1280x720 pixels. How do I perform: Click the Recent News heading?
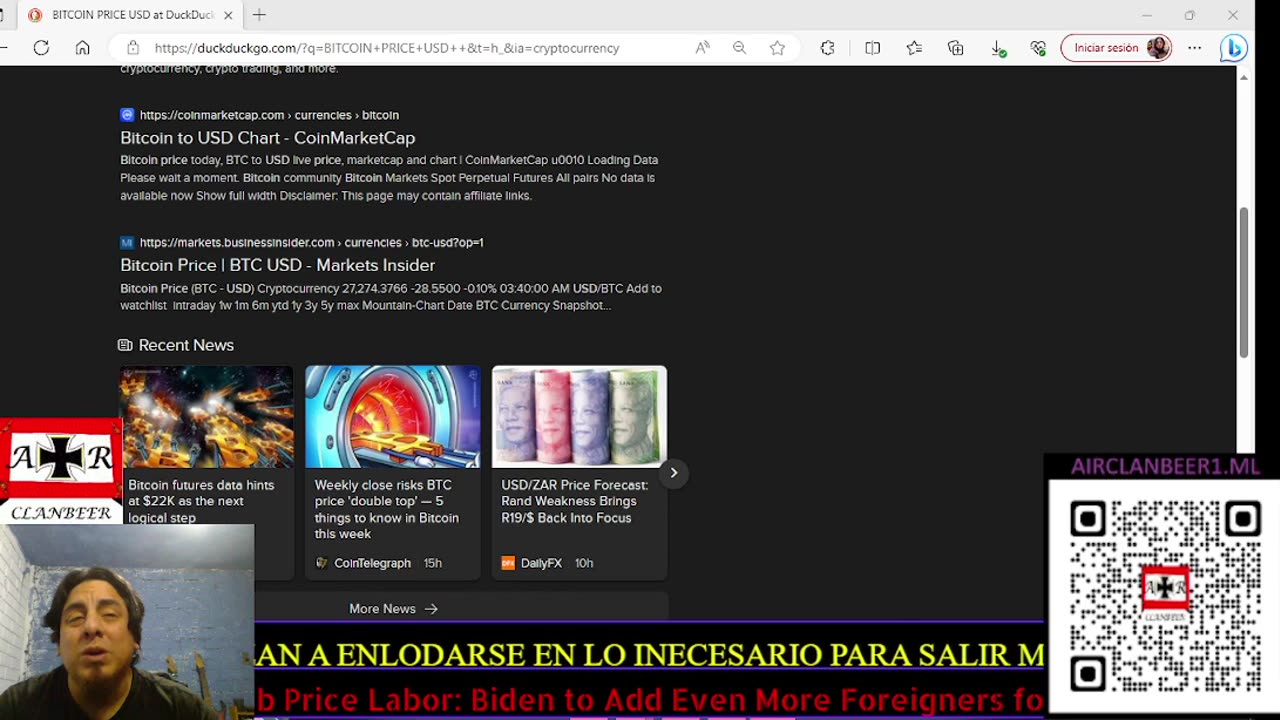[186, 345]
